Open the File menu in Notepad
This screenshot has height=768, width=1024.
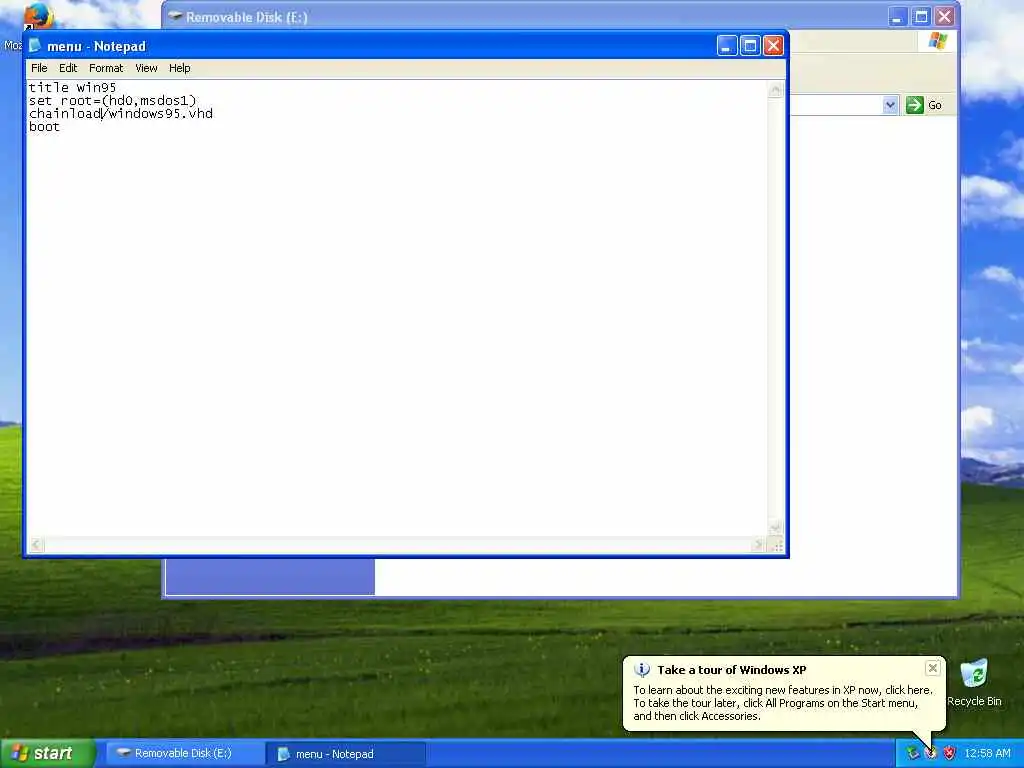pos(39,68)
